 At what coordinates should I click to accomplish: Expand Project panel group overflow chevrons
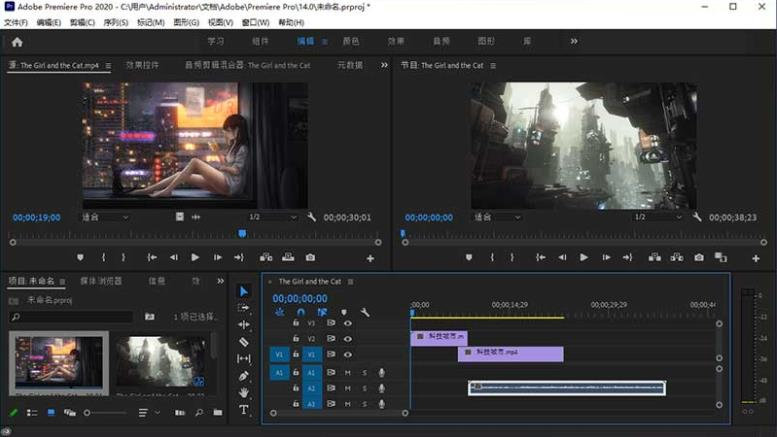[221, 281]
